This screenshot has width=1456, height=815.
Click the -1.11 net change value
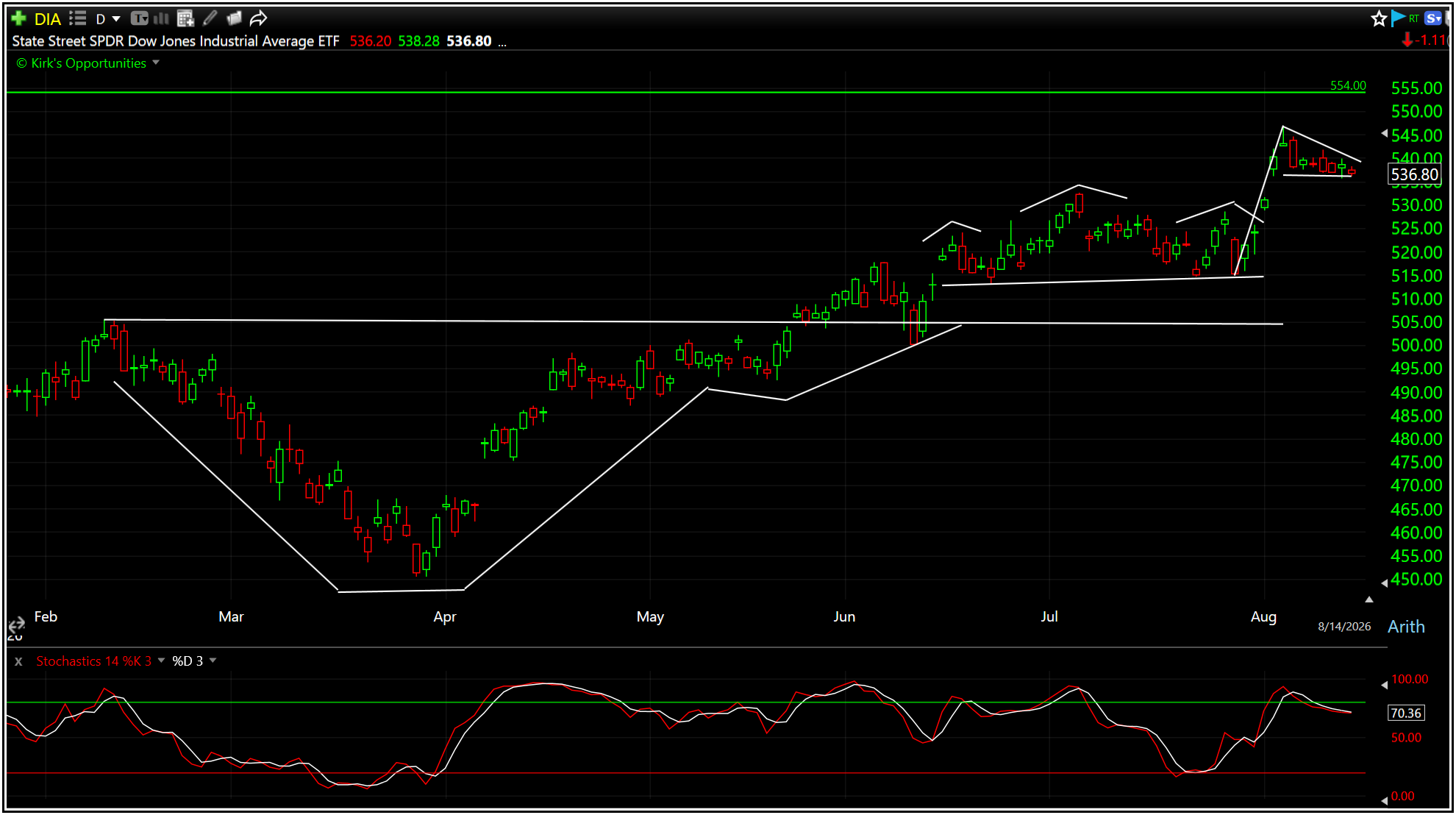point(1432,40)
